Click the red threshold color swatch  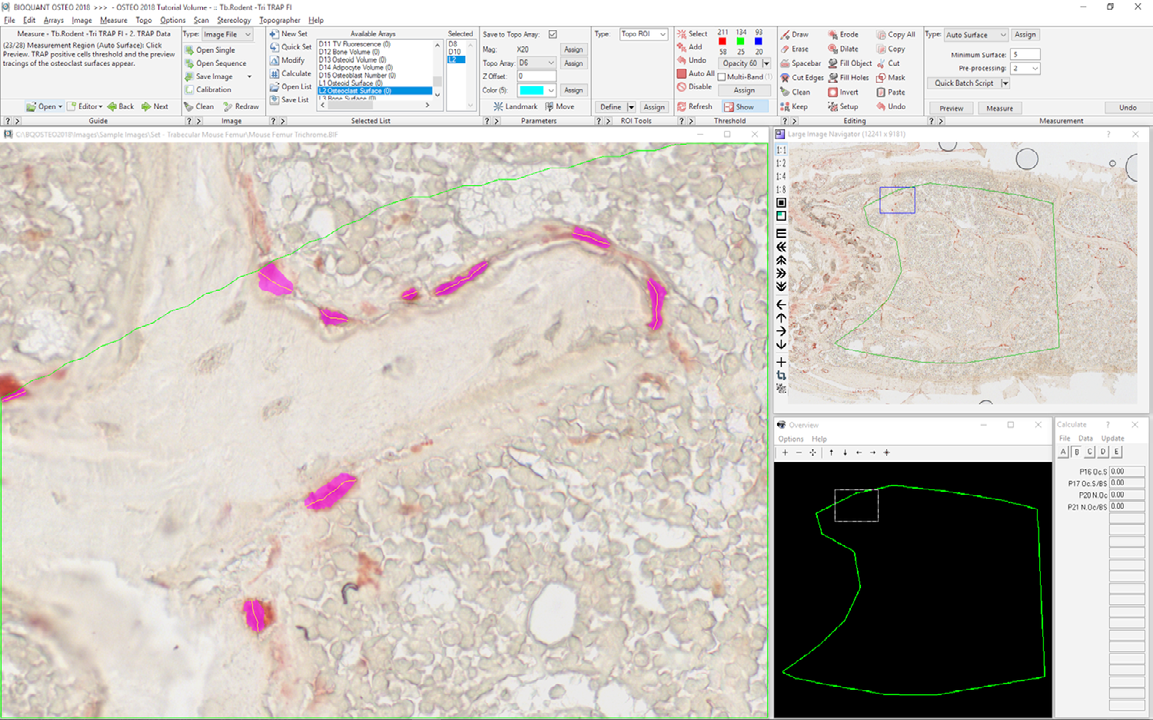click(722, 42)
